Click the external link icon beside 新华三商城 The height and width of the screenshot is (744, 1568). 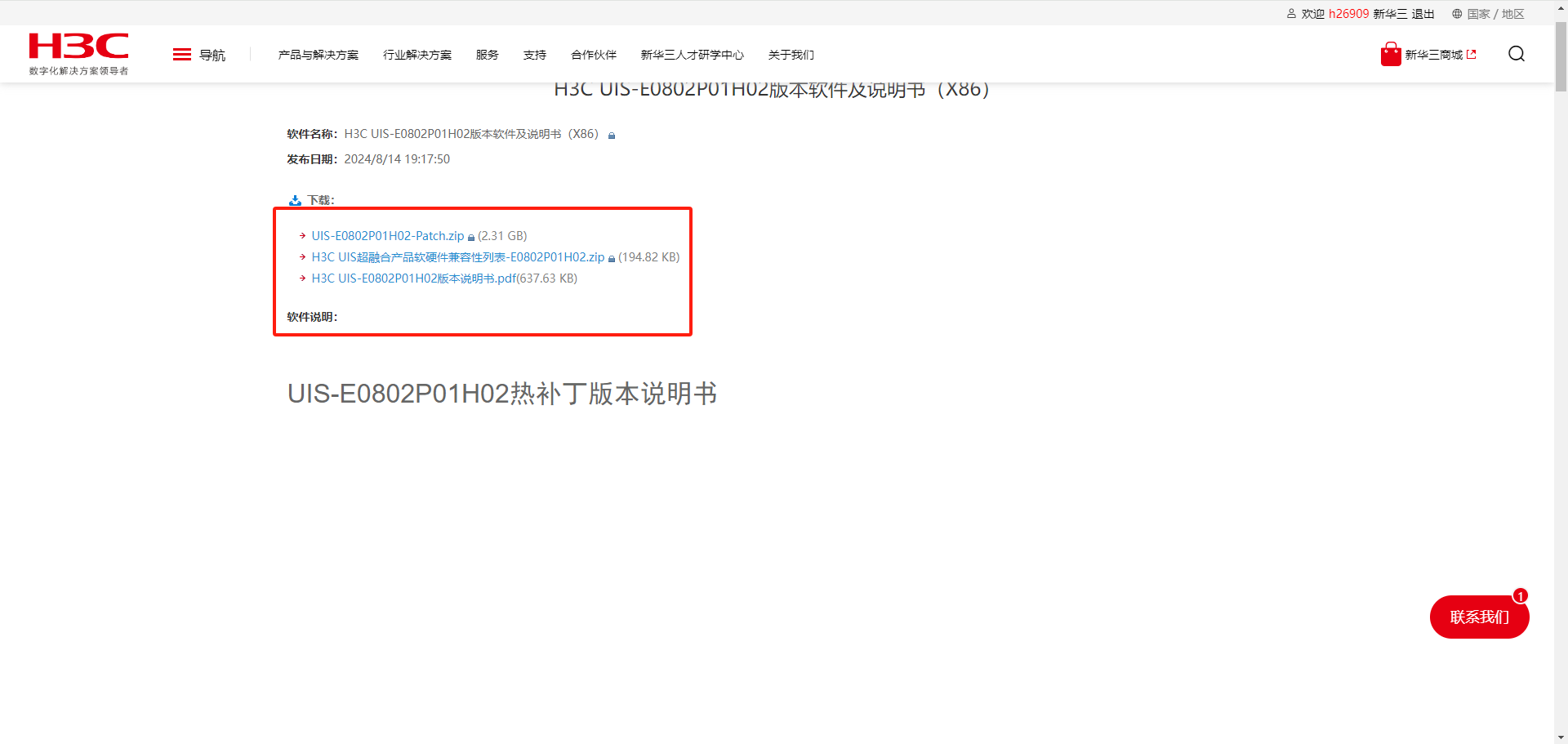point(1472,55)
